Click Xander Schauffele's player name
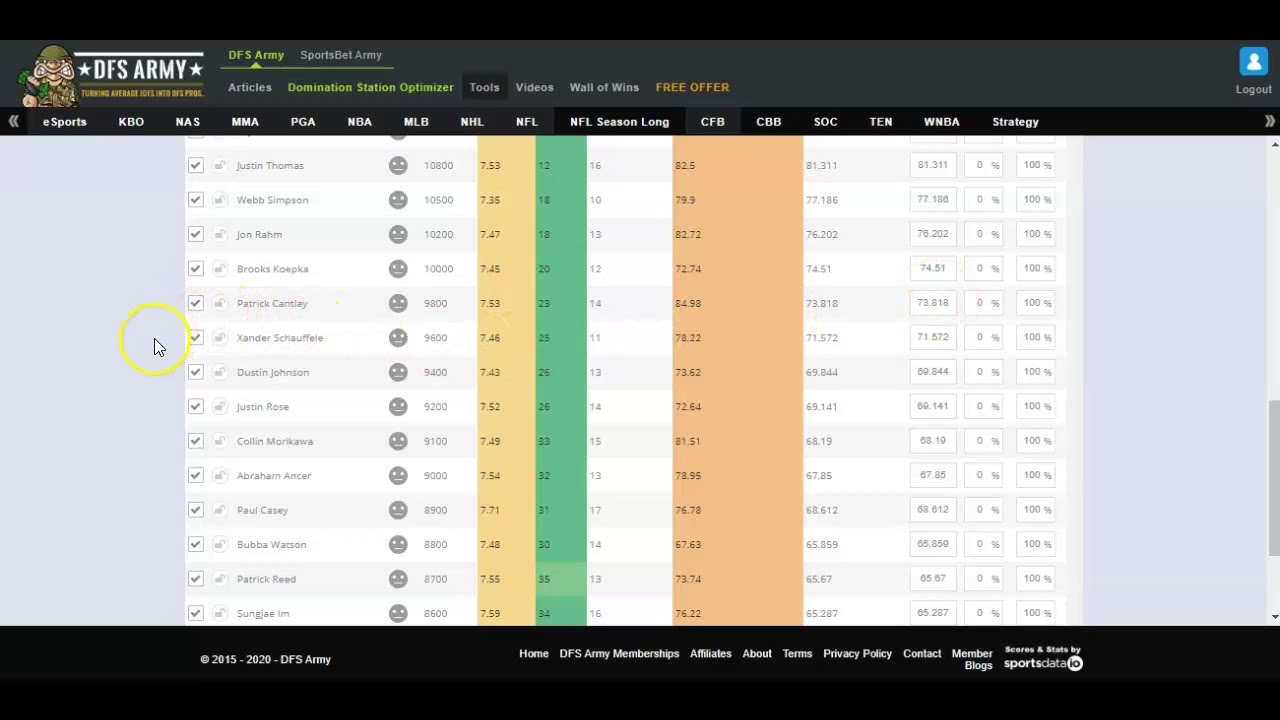The image size is (1280, 720). pyautogui.click(x=280, y=338)
